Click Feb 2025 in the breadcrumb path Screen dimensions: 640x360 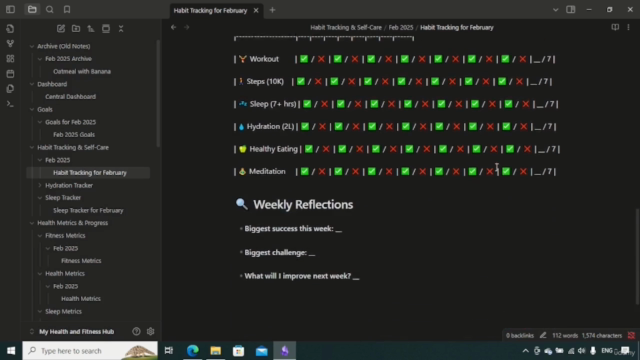400,27
